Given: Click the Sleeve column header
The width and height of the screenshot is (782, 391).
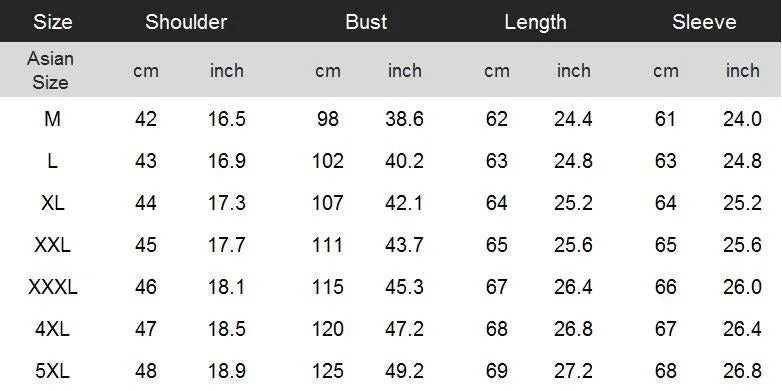Looking at the screenshot, I should pos(704,22).
